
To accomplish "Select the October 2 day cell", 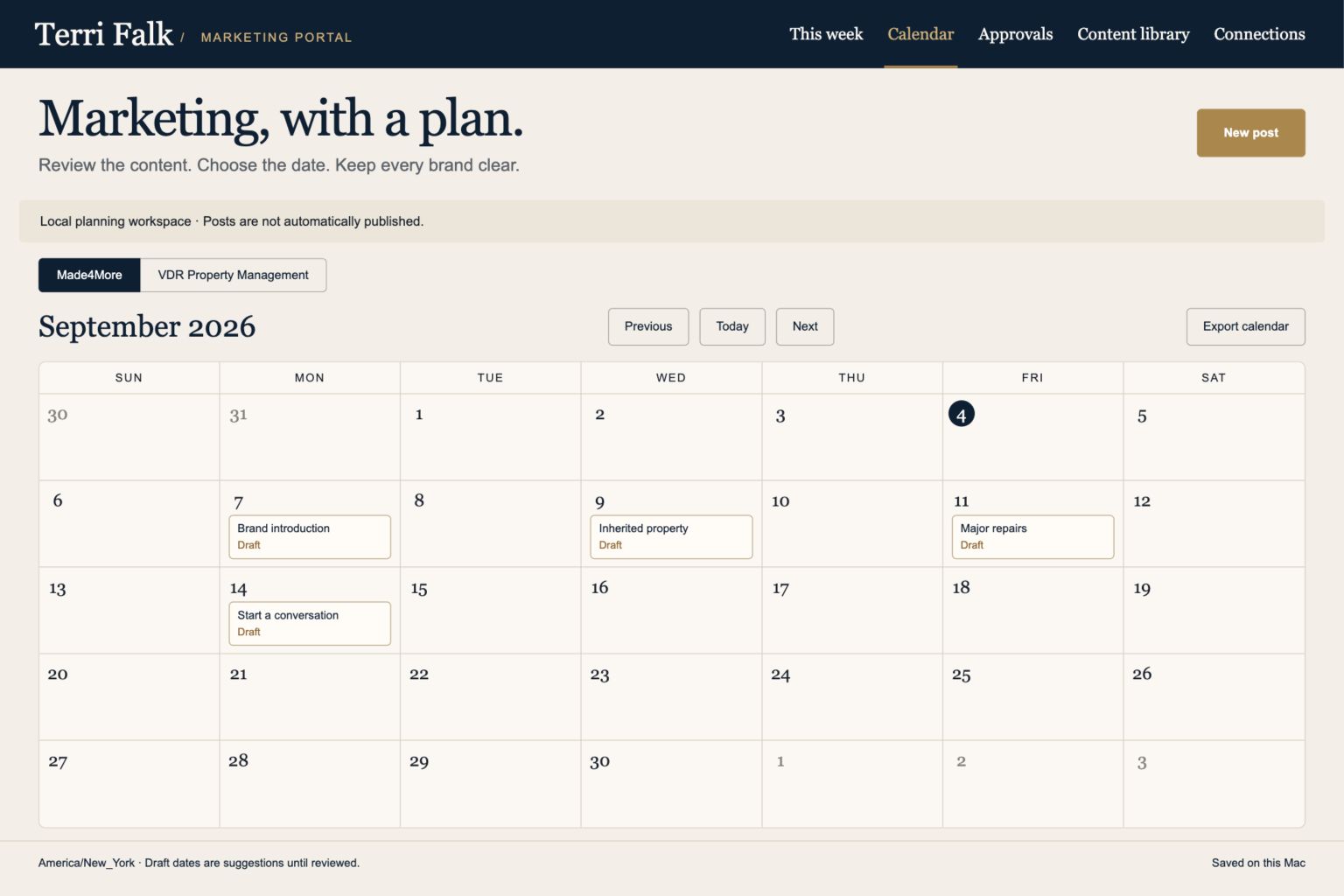I will [x=1032, y=783].
